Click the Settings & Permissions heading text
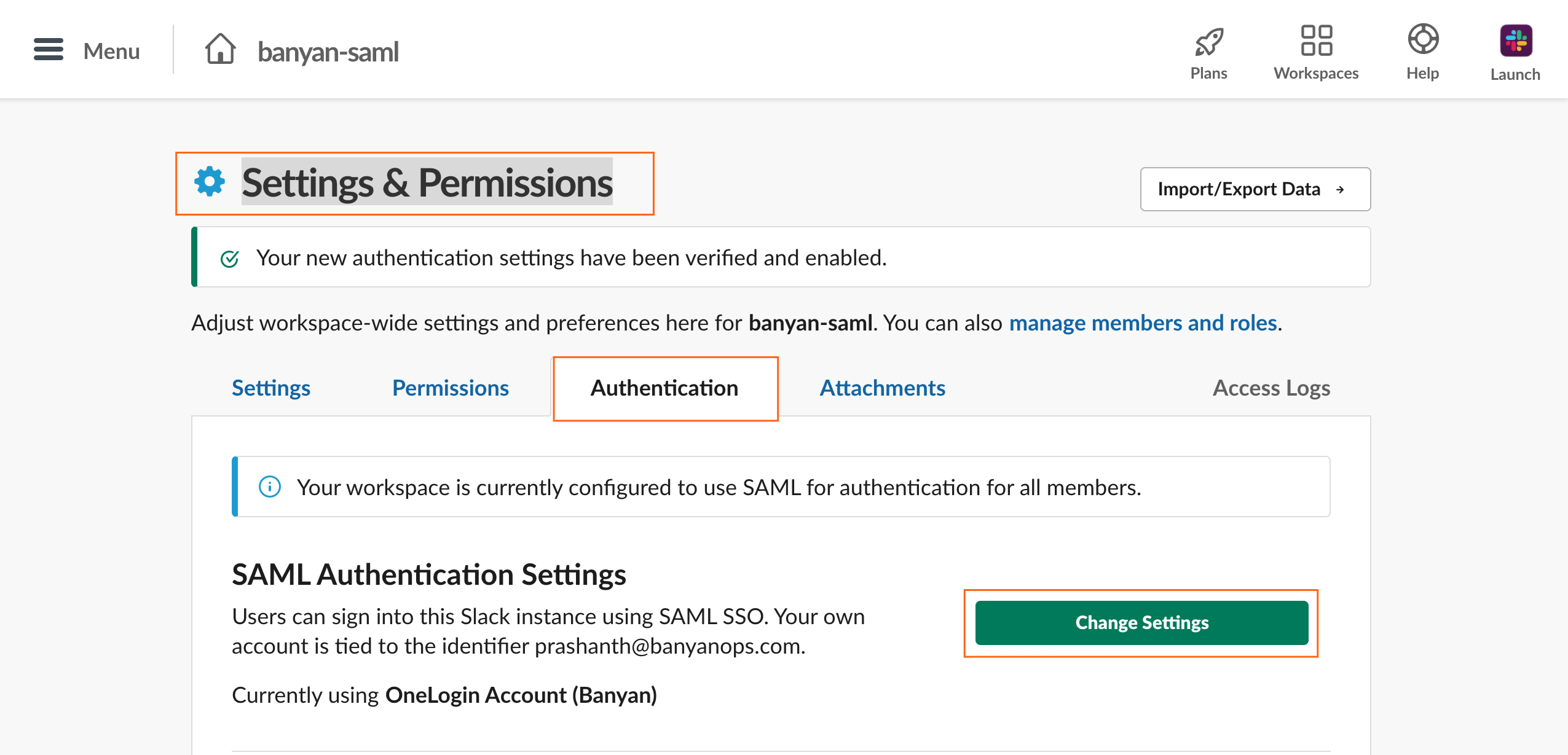This screenshot has height=755, width=1568. (x=427, y=183)
